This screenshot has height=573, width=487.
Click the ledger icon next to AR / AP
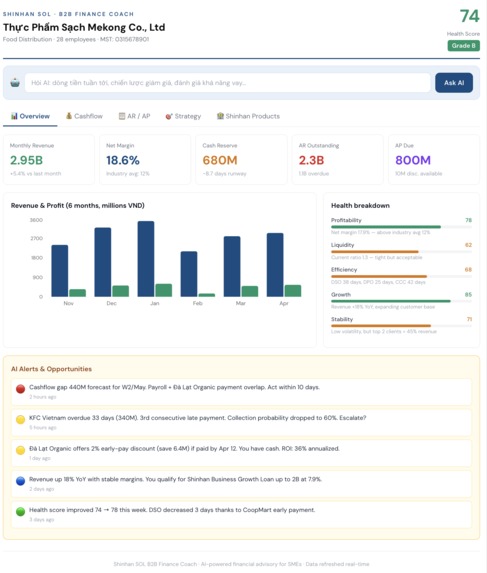122,116
